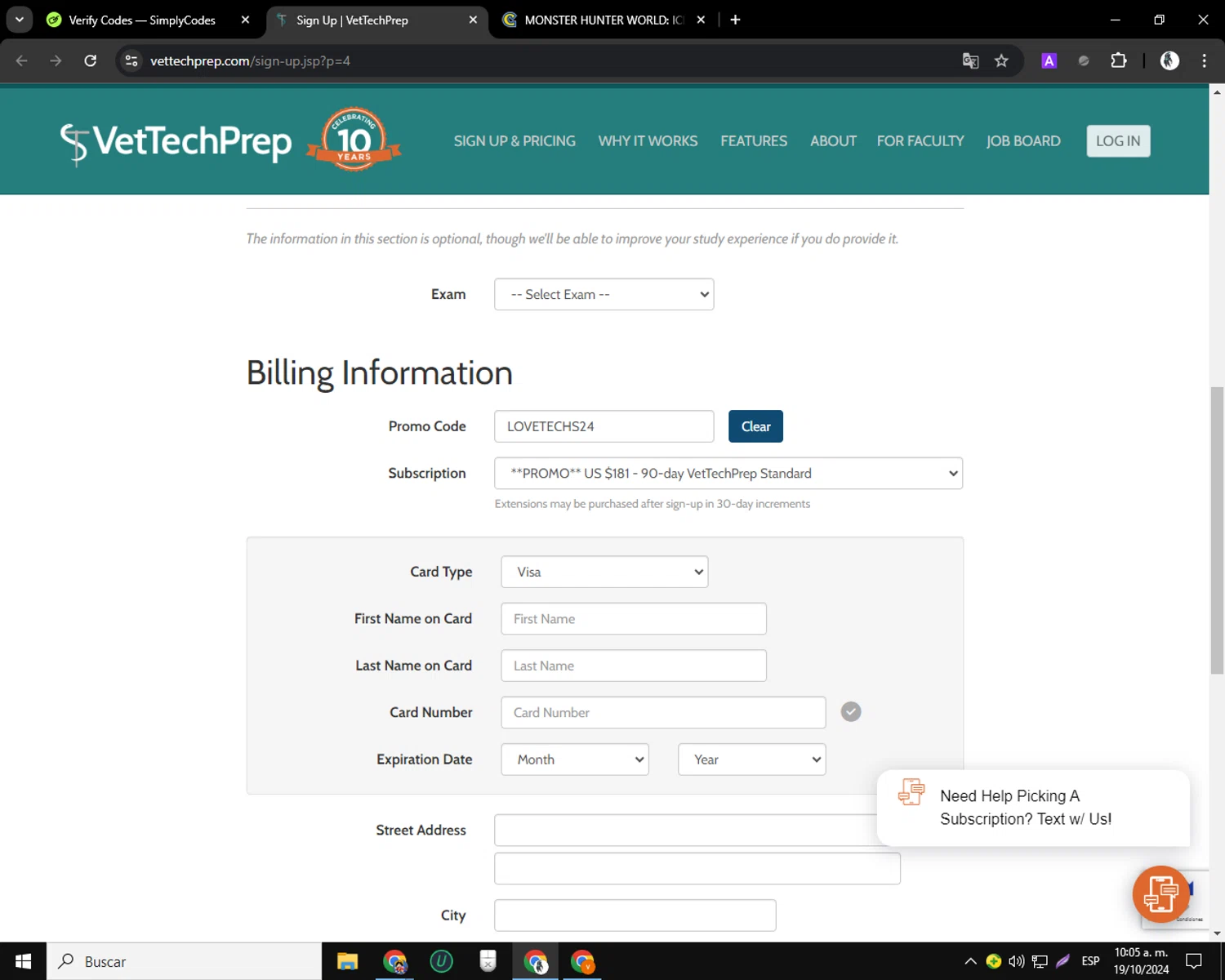Open the Windows Start menu
The image size is (1225, 980).
23,961
